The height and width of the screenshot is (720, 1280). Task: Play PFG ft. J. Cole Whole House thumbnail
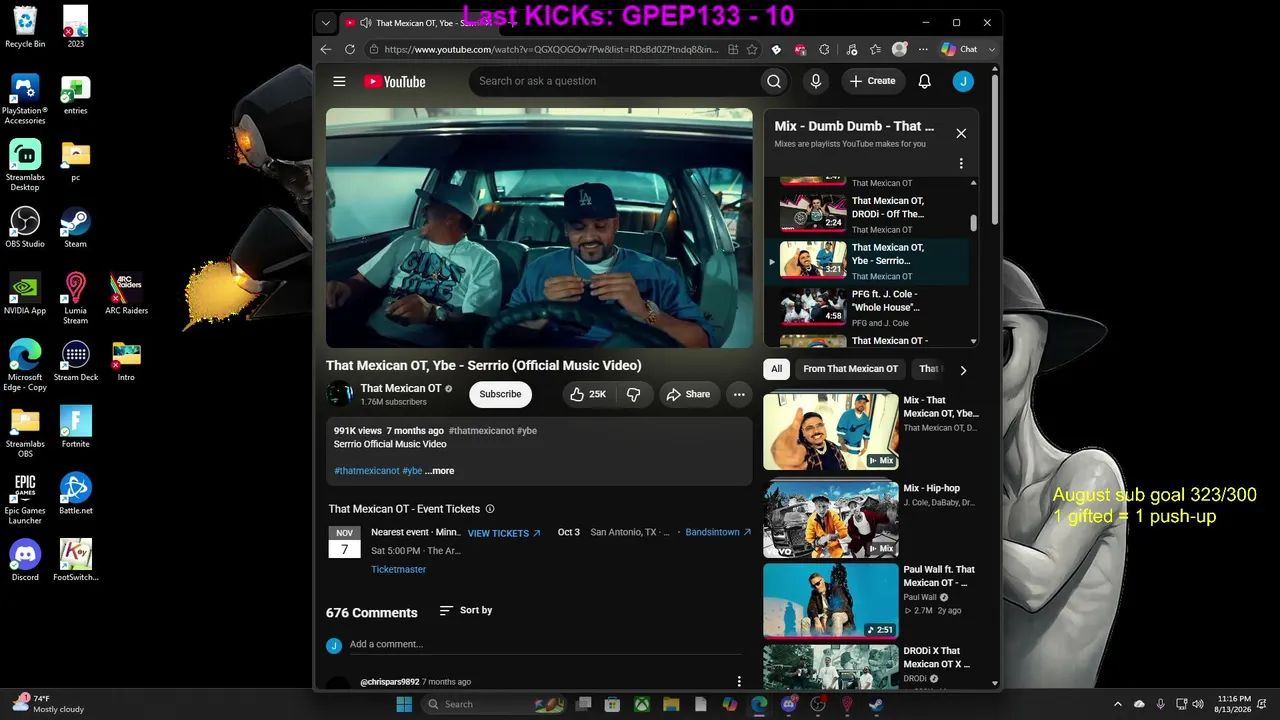[813, 307]
